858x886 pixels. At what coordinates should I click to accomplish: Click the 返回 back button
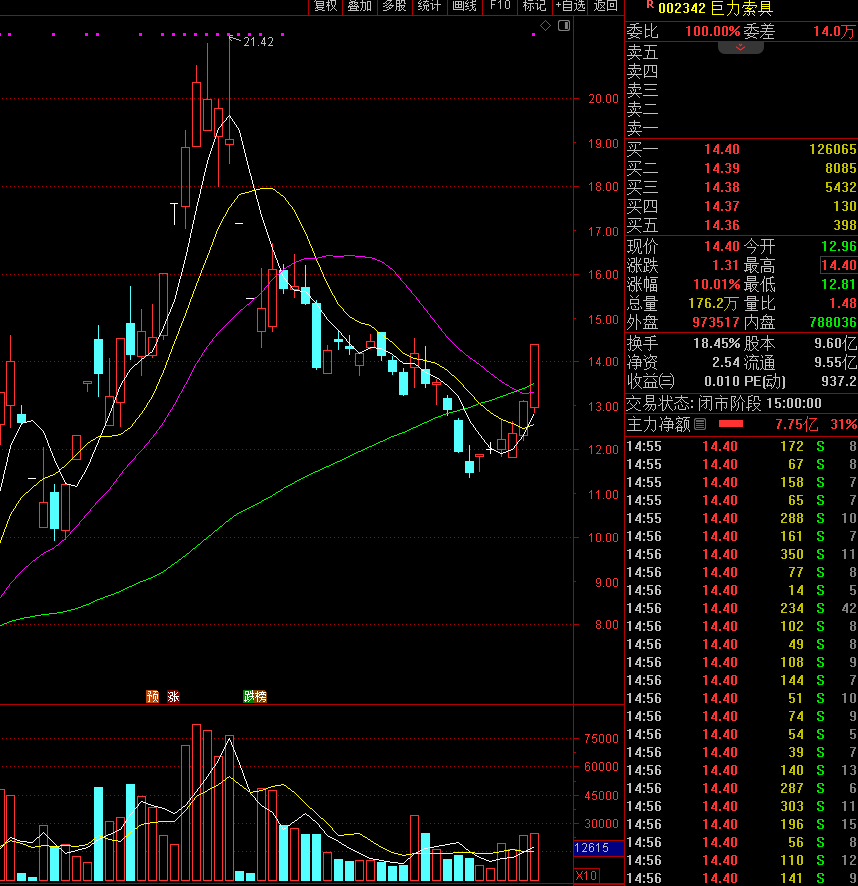click(x=606, y=6)
